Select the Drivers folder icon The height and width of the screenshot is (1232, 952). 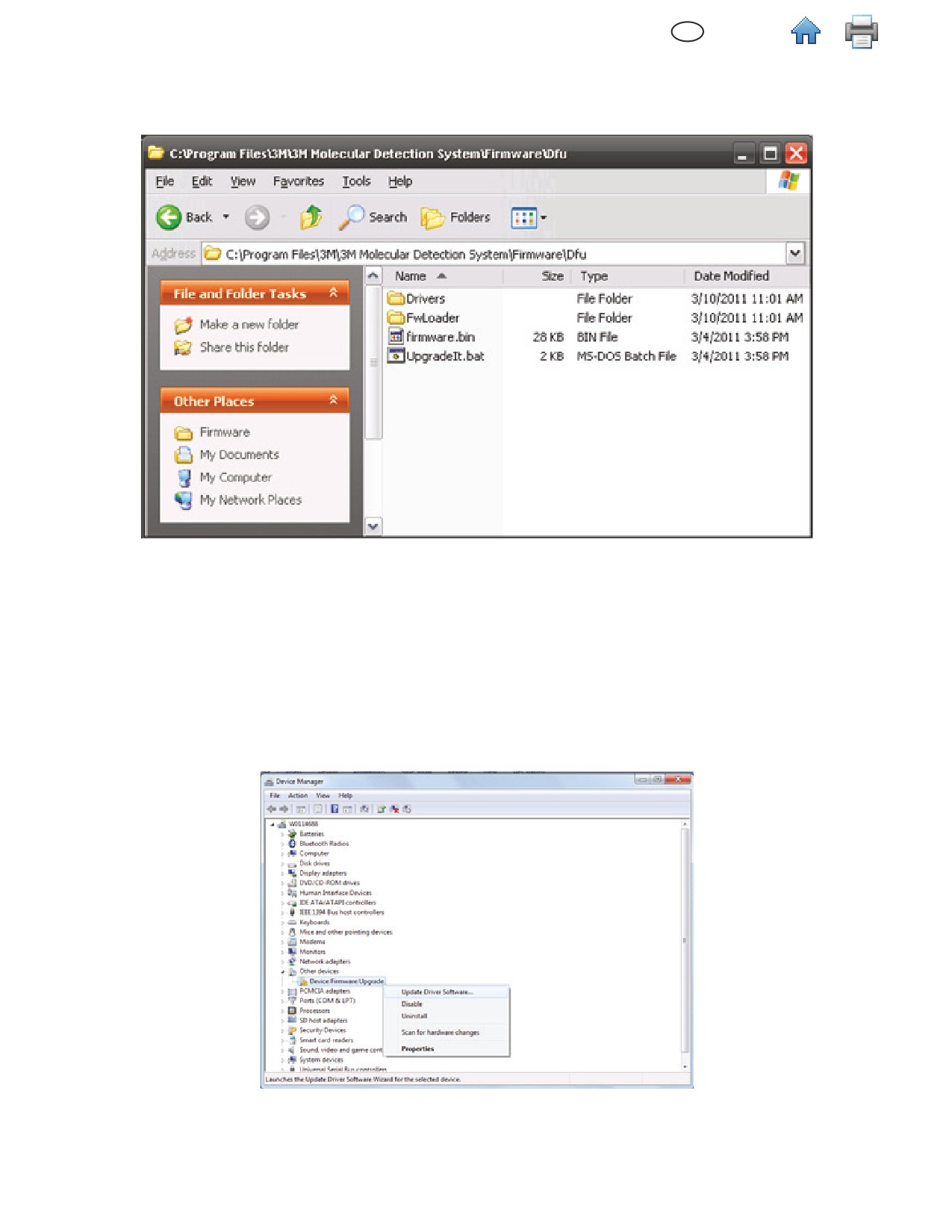396,299
